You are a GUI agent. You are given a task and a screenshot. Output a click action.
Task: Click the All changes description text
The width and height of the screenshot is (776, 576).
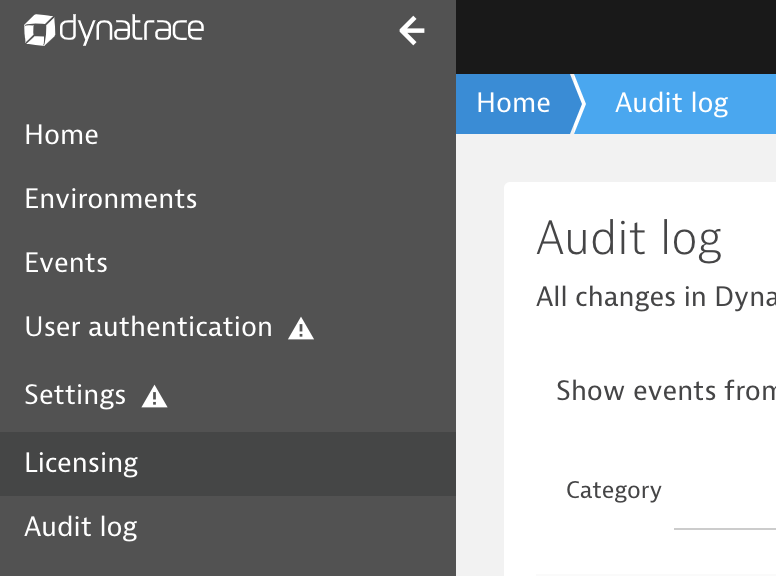click(655, 297)
